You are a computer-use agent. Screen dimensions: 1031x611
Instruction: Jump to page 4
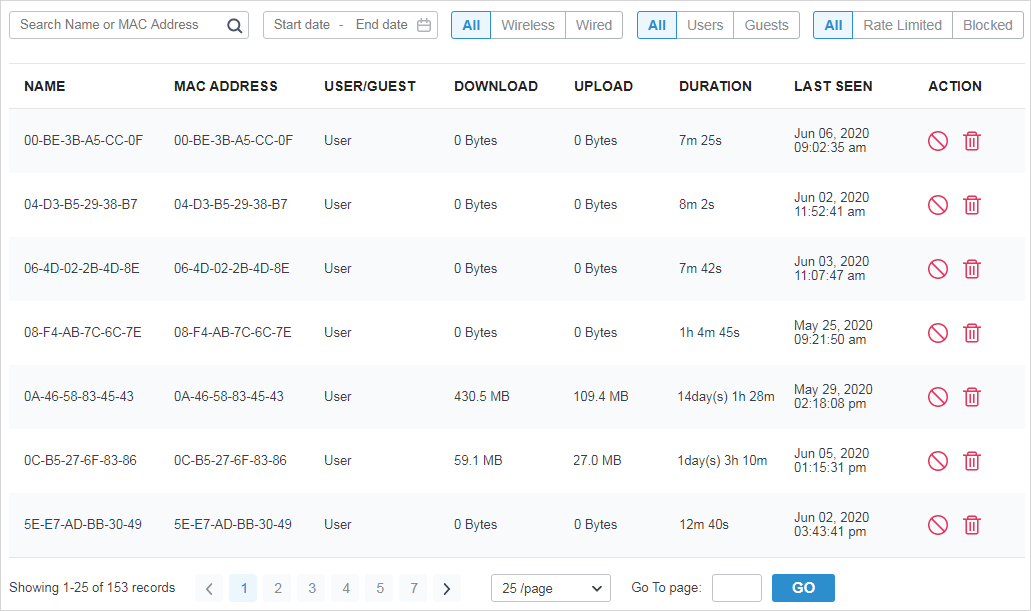click(x=346, y=589)
